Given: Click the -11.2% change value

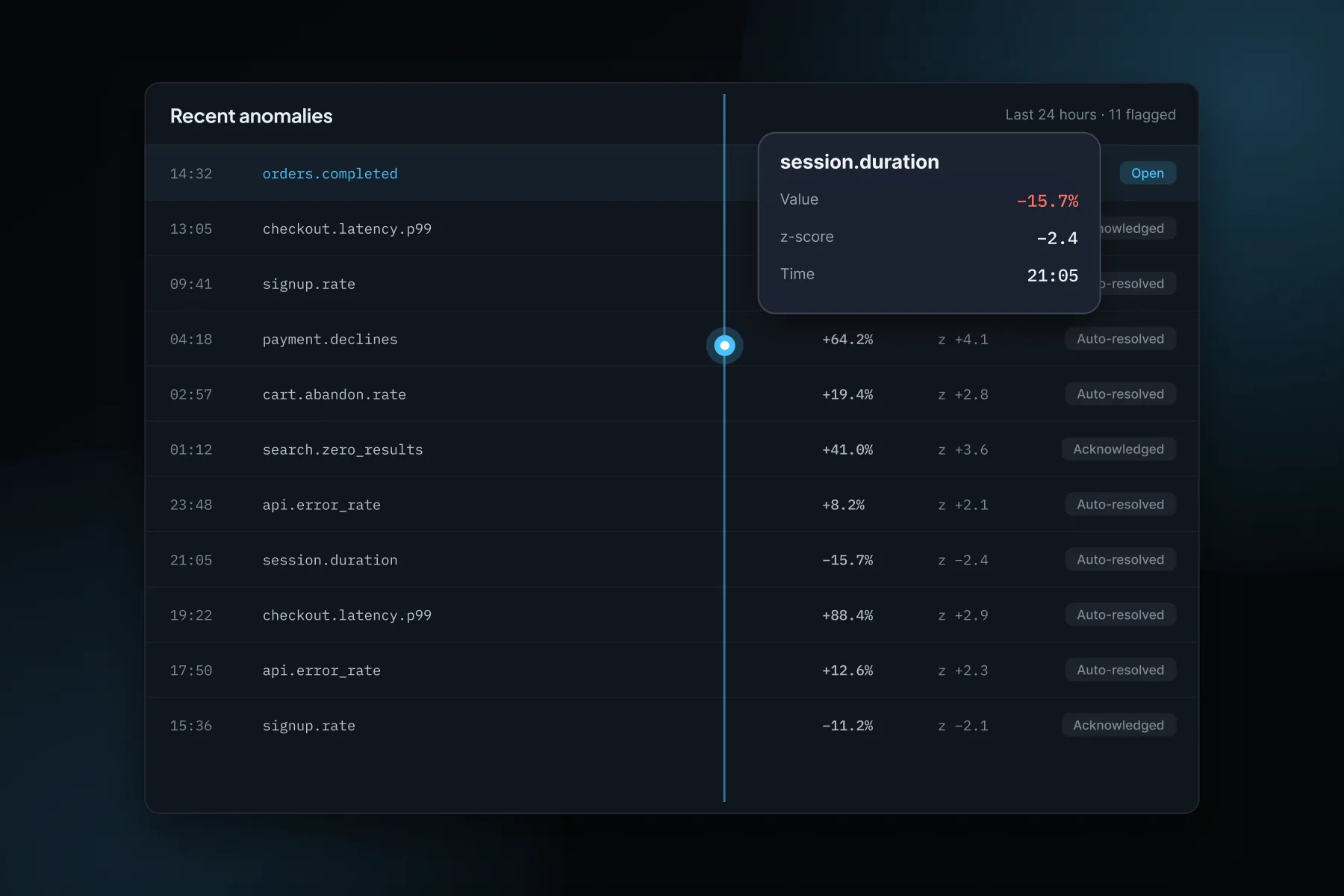Looking at the screenshot, I should [847, 726].
